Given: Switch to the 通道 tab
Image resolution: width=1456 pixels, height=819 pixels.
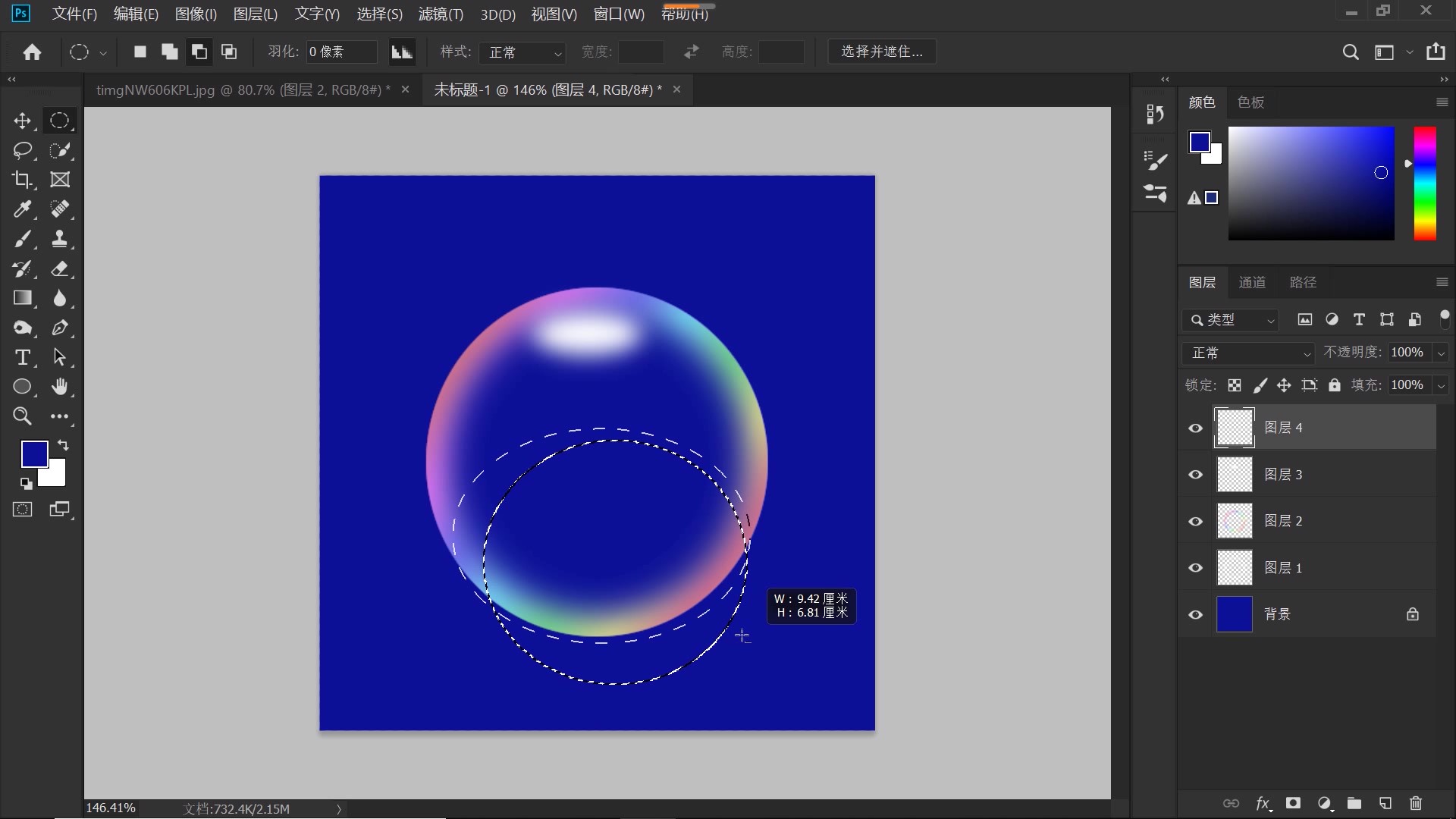Looking at the screenshot, I should pos(1252,281).
